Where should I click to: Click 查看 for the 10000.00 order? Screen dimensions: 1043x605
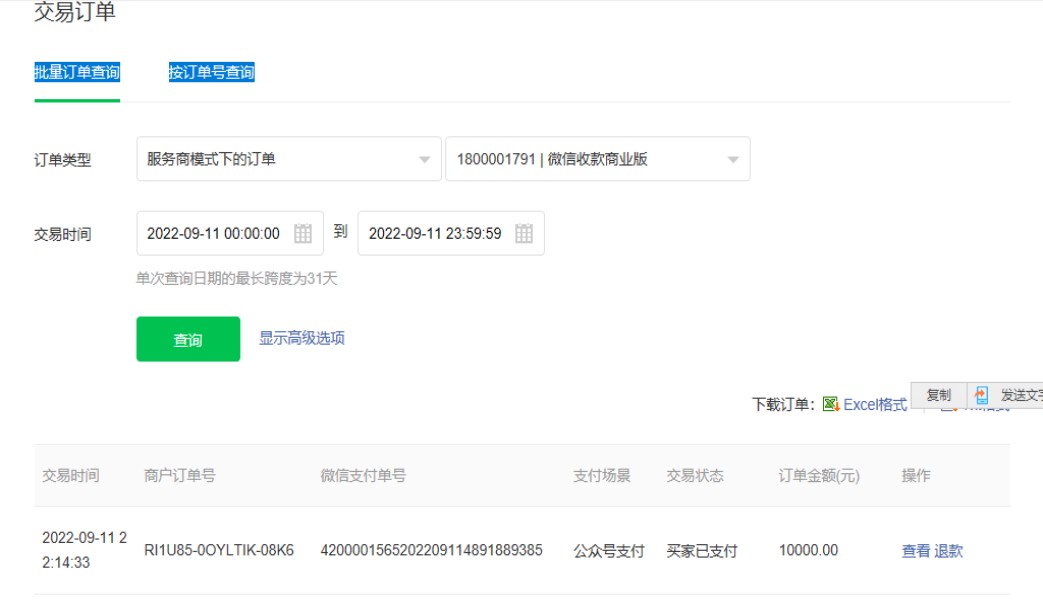[915, 551]
